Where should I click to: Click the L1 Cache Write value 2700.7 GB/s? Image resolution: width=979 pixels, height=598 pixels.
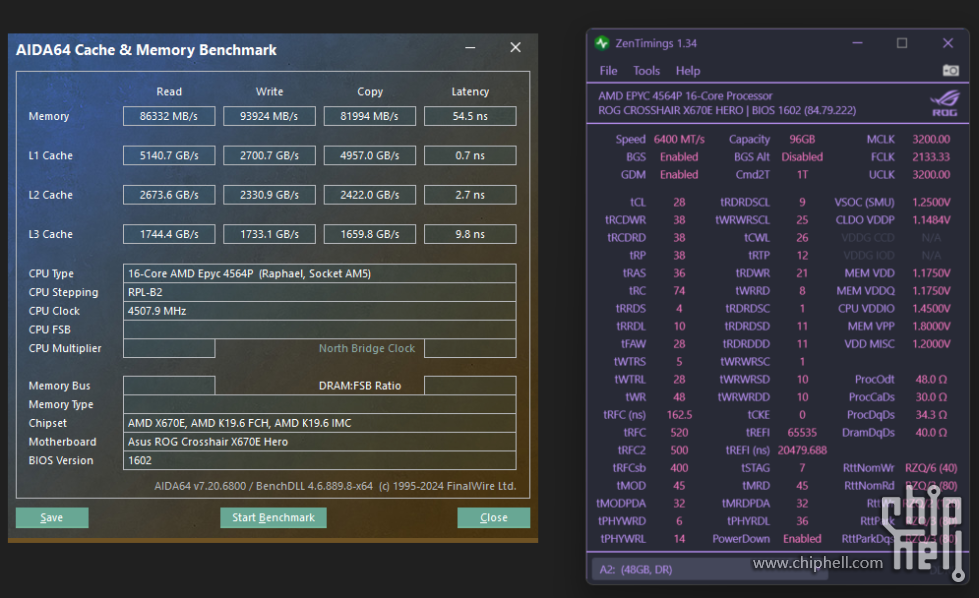point(269,155)
